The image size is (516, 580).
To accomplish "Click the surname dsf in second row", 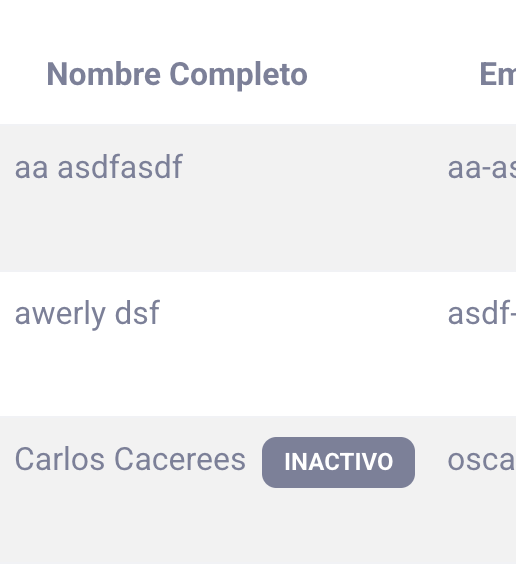I will point(137,313).
